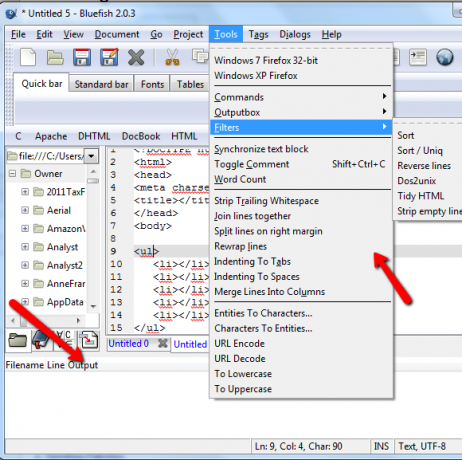Click the Close document X icon
This screenshot has width=462, height=460.
[136, 57]
